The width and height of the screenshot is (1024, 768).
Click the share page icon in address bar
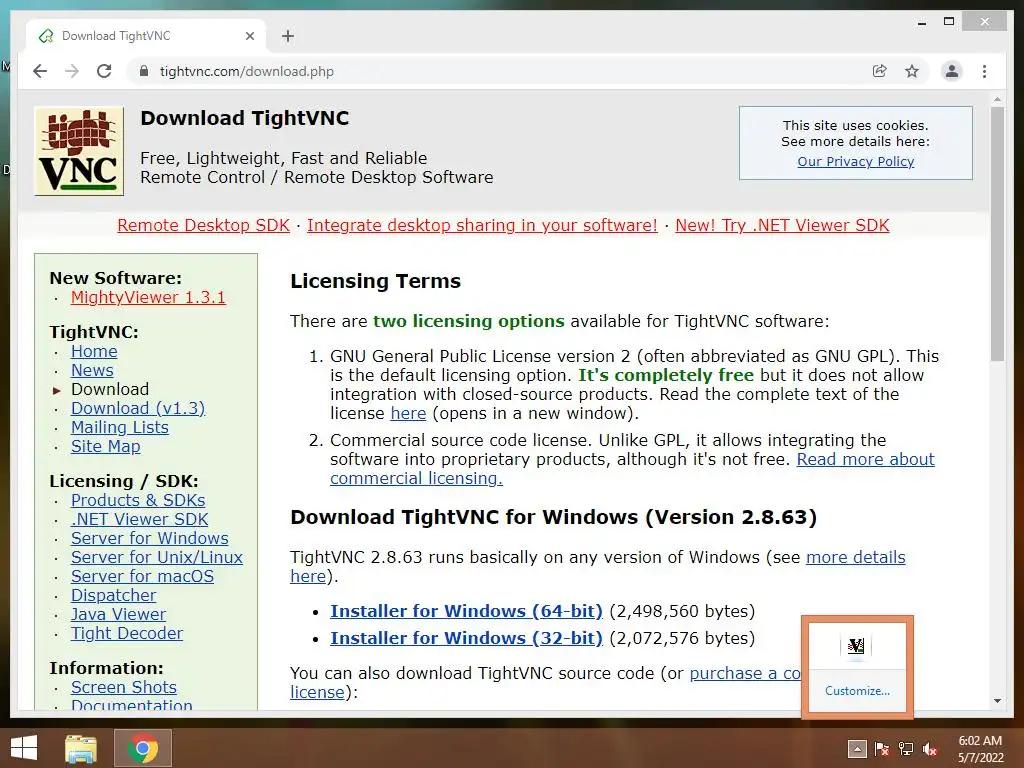880,71
